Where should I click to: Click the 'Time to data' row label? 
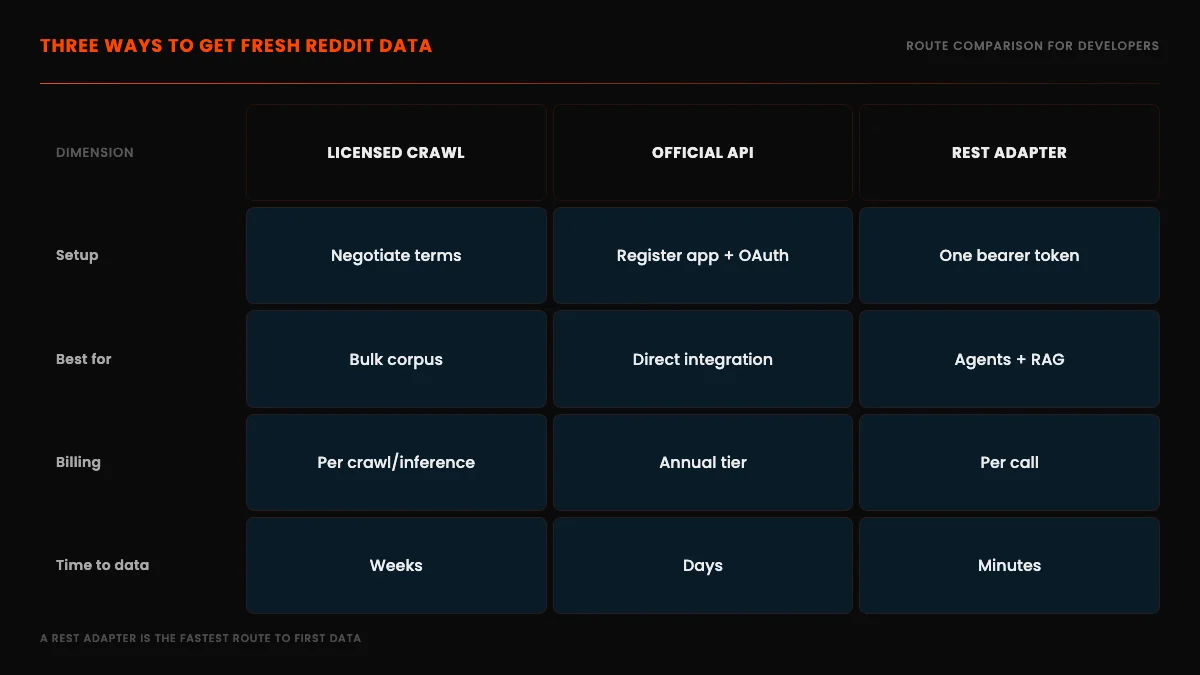click(x=102, y=565)
